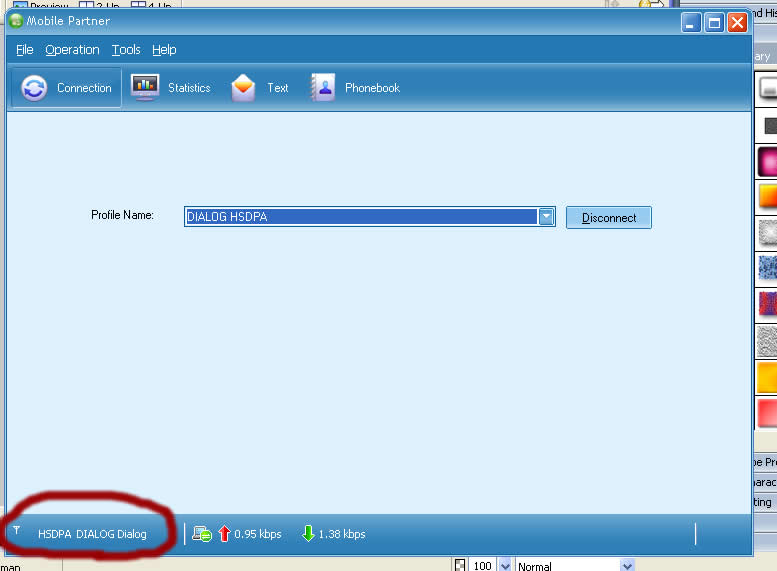Click the green download arrow icon

point(308,533)
